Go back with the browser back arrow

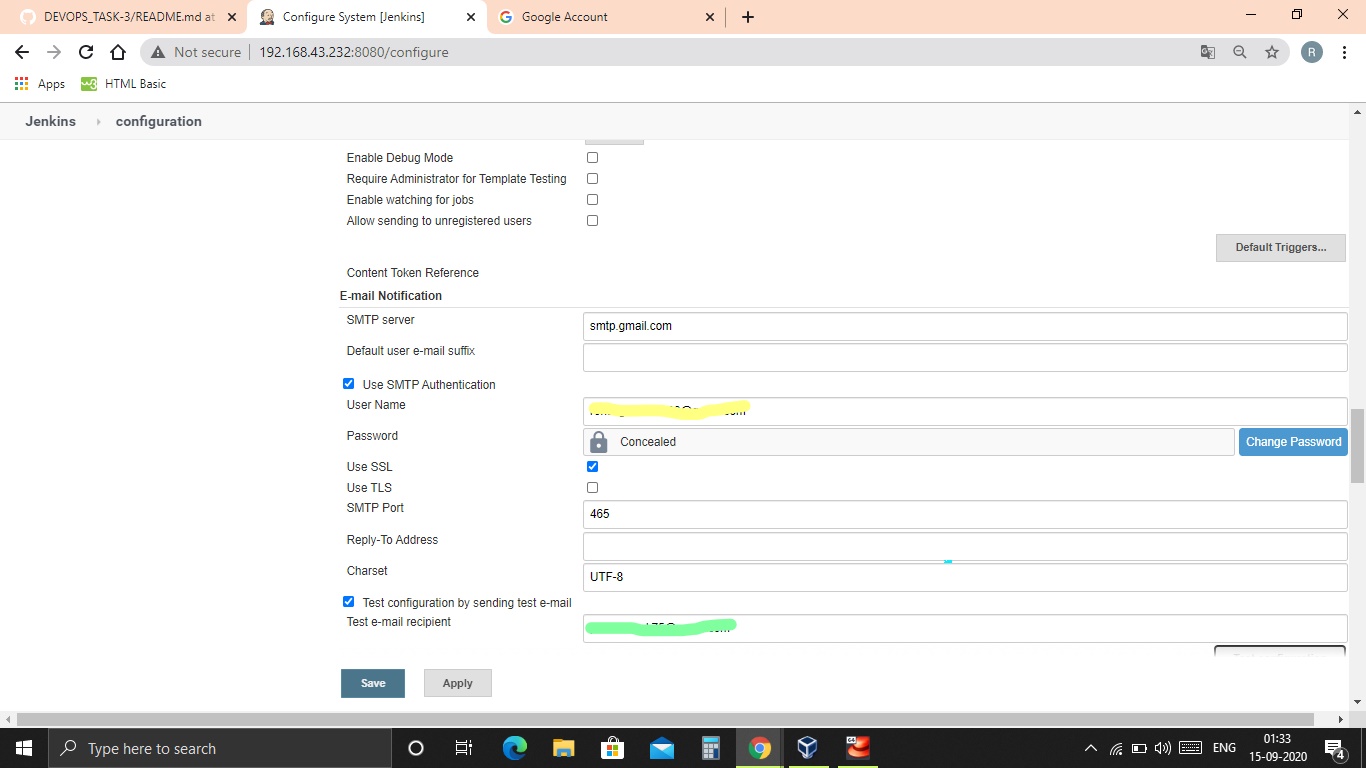(22, 52)
